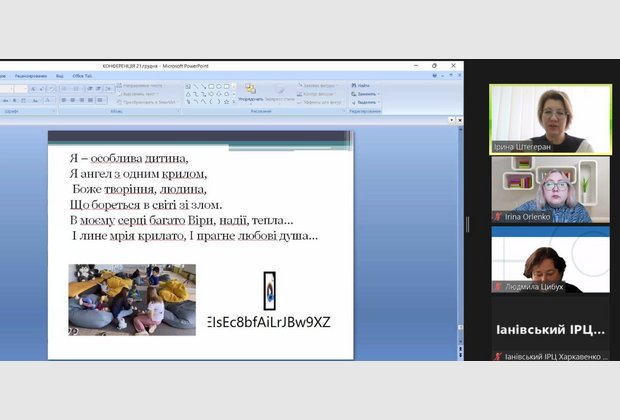Open the line spacing dropdown

(x=109, y=89)
